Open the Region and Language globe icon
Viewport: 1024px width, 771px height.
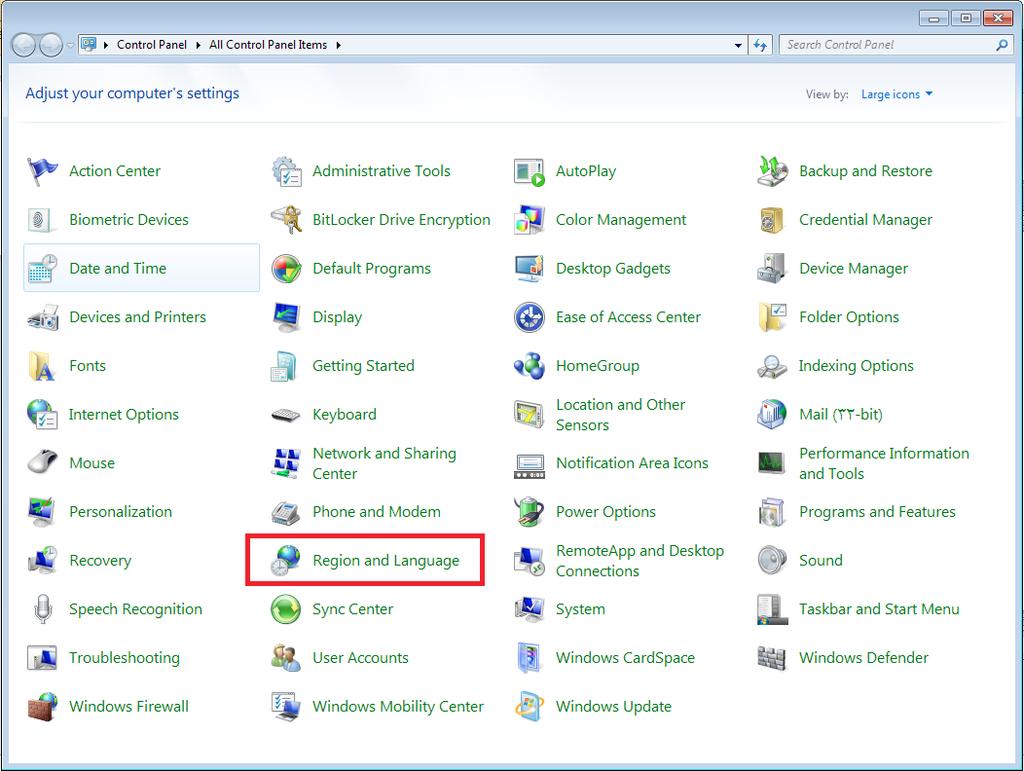(286, 560)
